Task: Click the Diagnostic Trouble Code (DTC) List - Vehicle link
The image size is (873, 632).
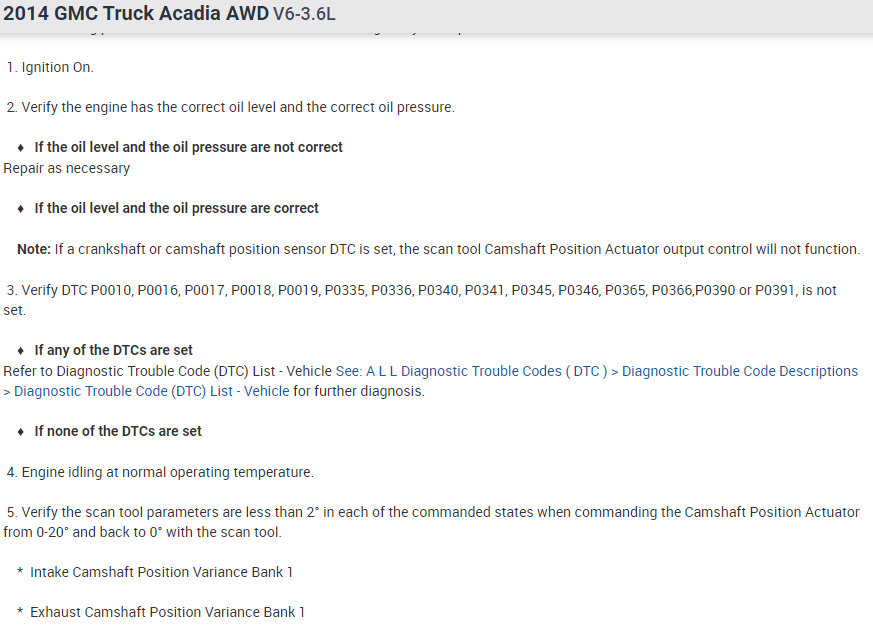Action: pyautogui.click(x=152, y=392)
